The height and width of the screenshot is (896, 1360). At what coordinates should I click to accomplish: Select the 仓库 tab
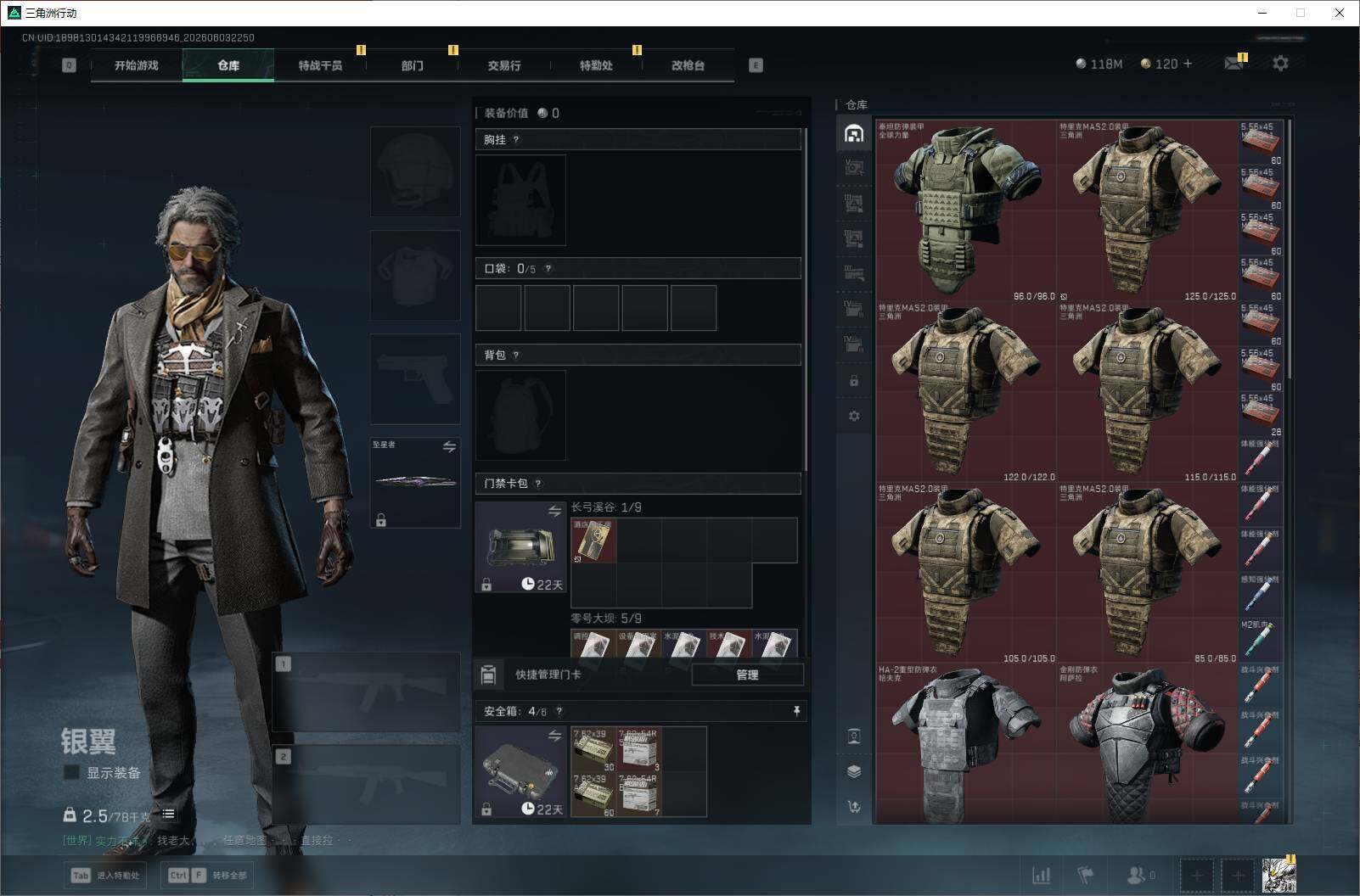(x=228, y=65)
